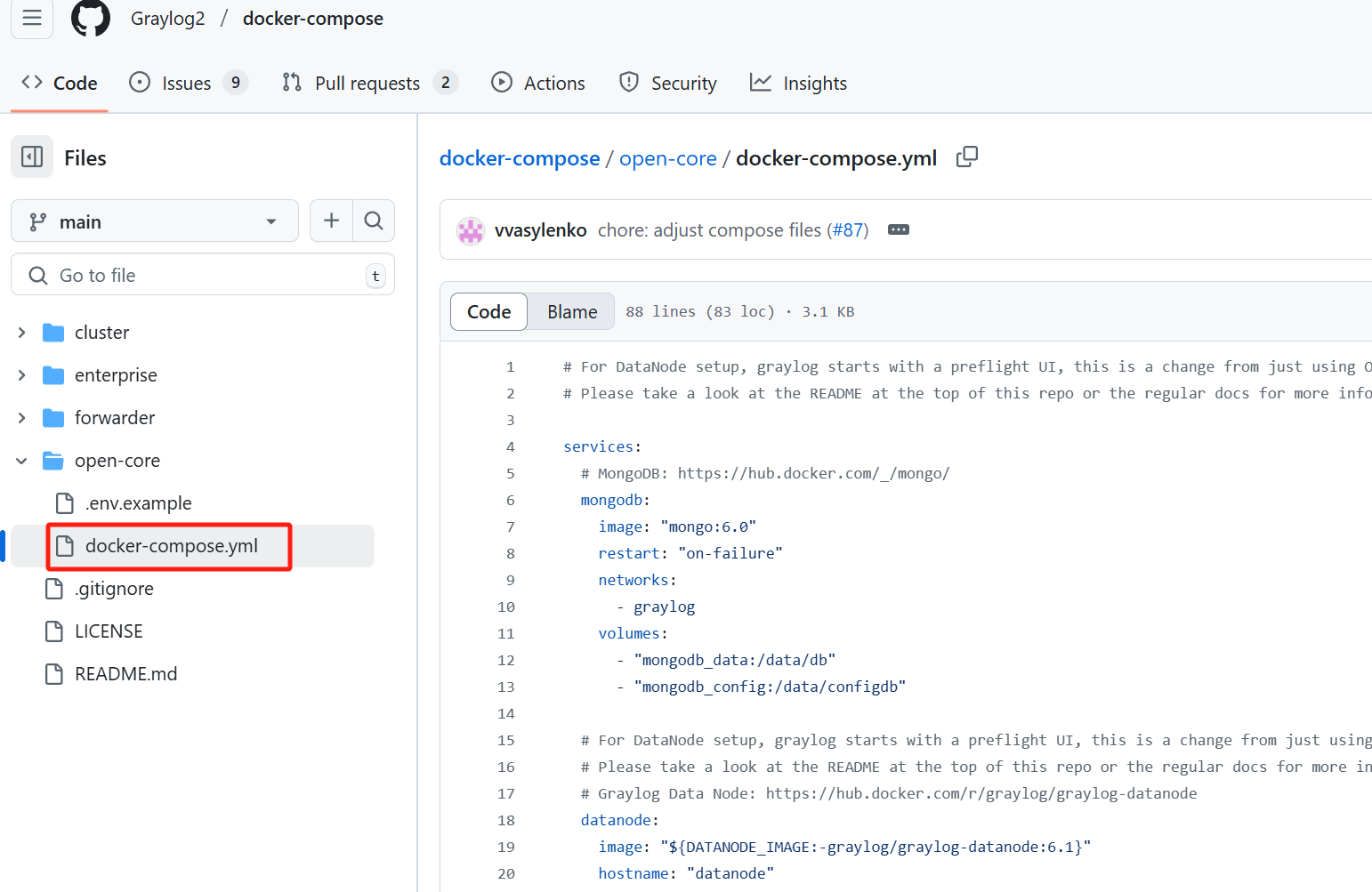Open the Security tab
This screenshot has width=1372, height=892.
(668, 83)
